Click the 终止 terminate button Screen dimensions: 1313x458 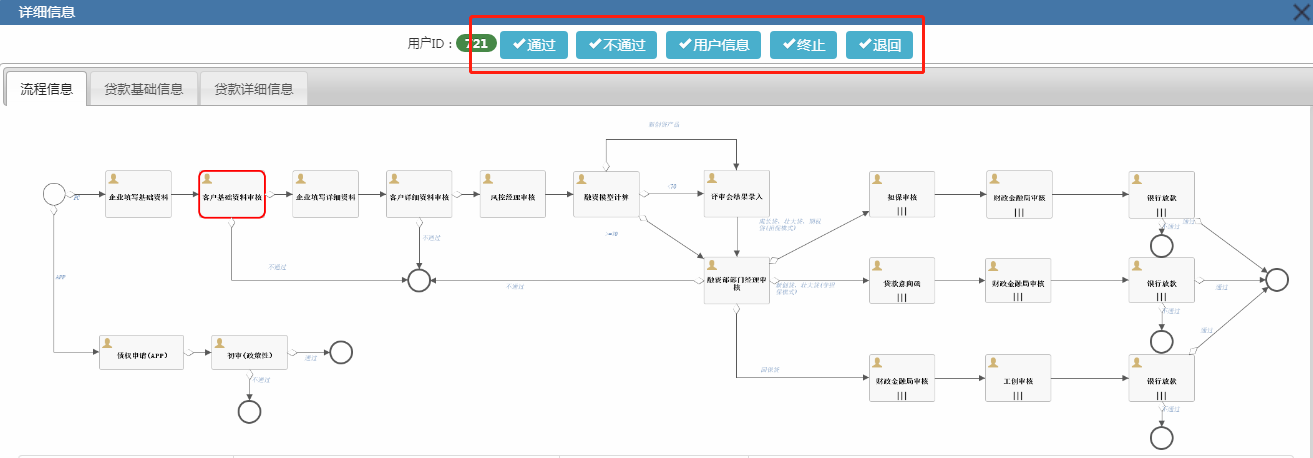(x=804, y=45)
